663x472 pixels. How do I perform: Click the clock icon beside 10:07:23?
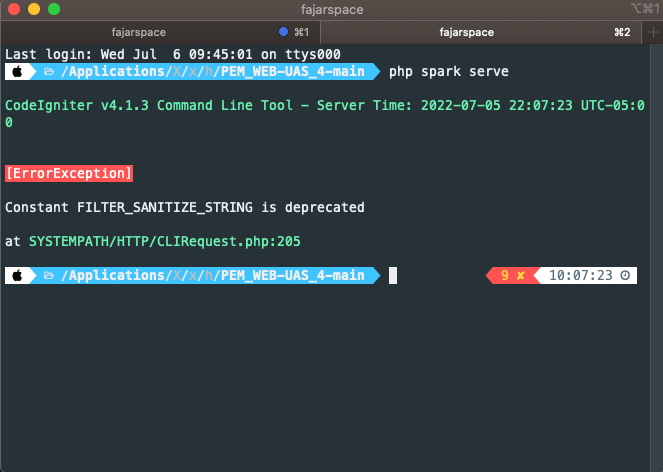point(625,275)
